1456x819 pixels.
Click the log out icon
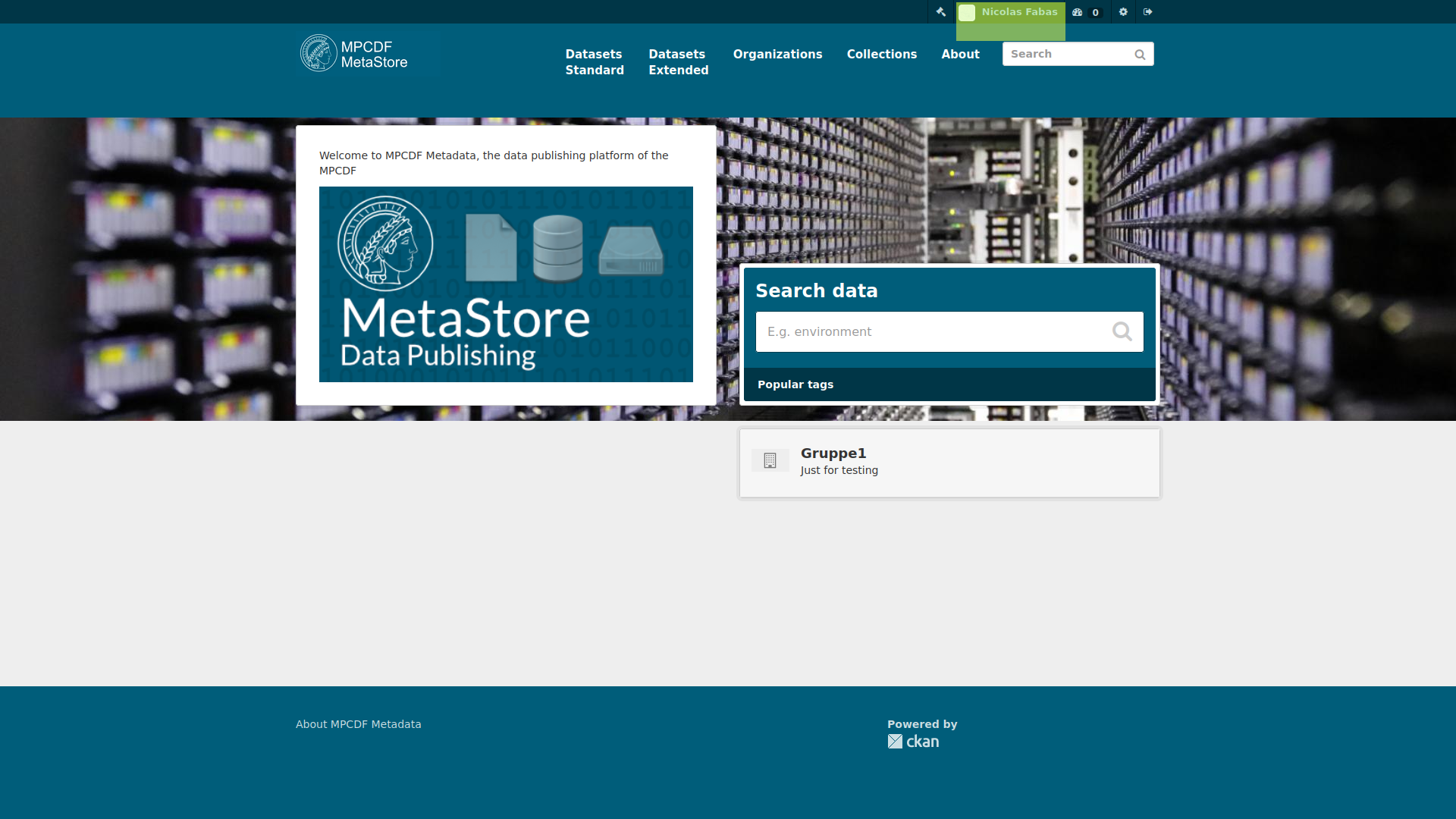[1148, 12]
